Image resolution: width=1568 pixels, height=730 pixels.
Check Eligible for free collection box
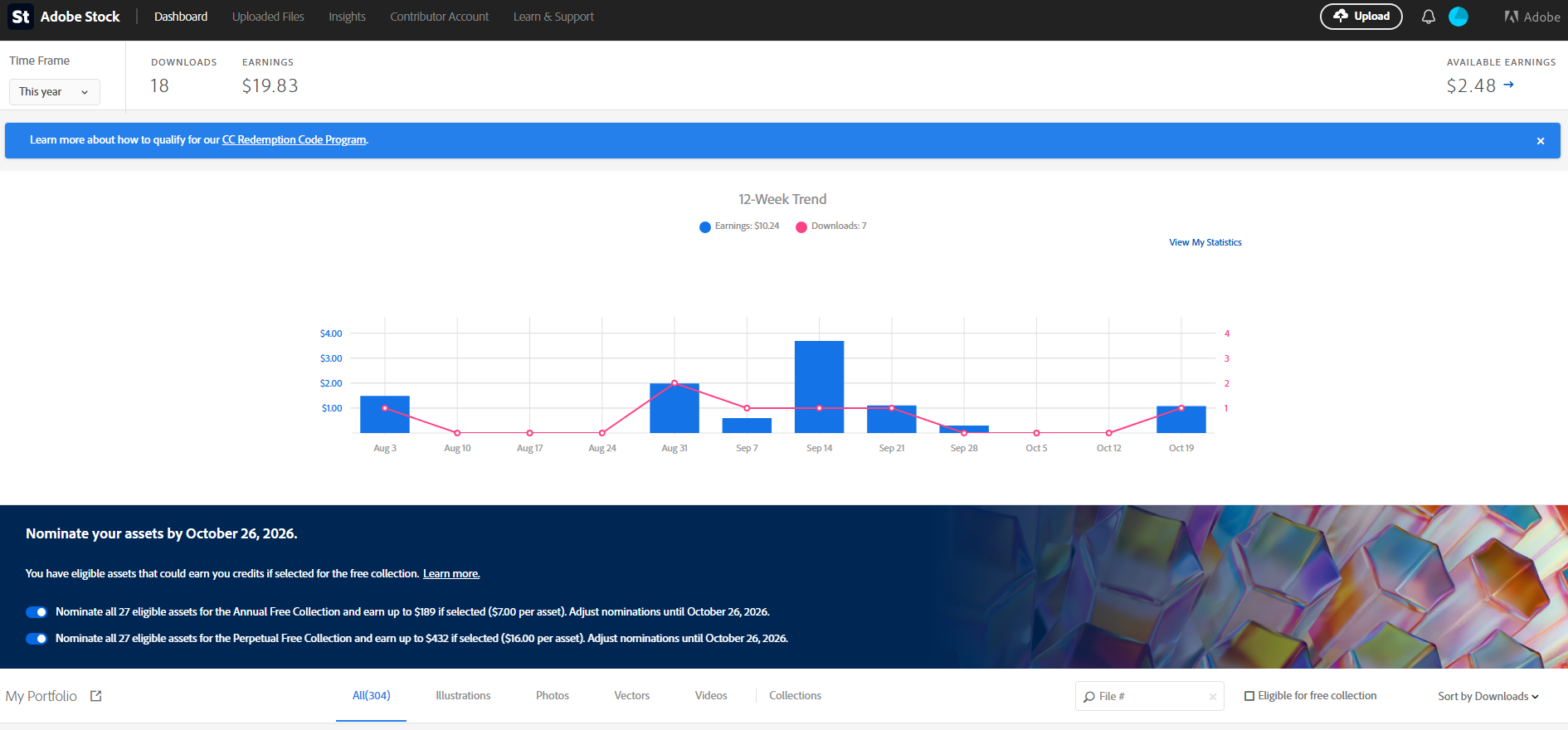click(x=1249, y=696)
